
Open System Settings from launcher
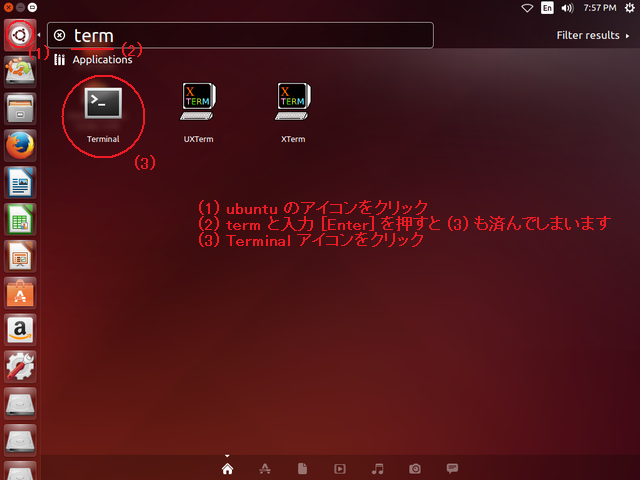pyautogui.click(x=20, y=367)
